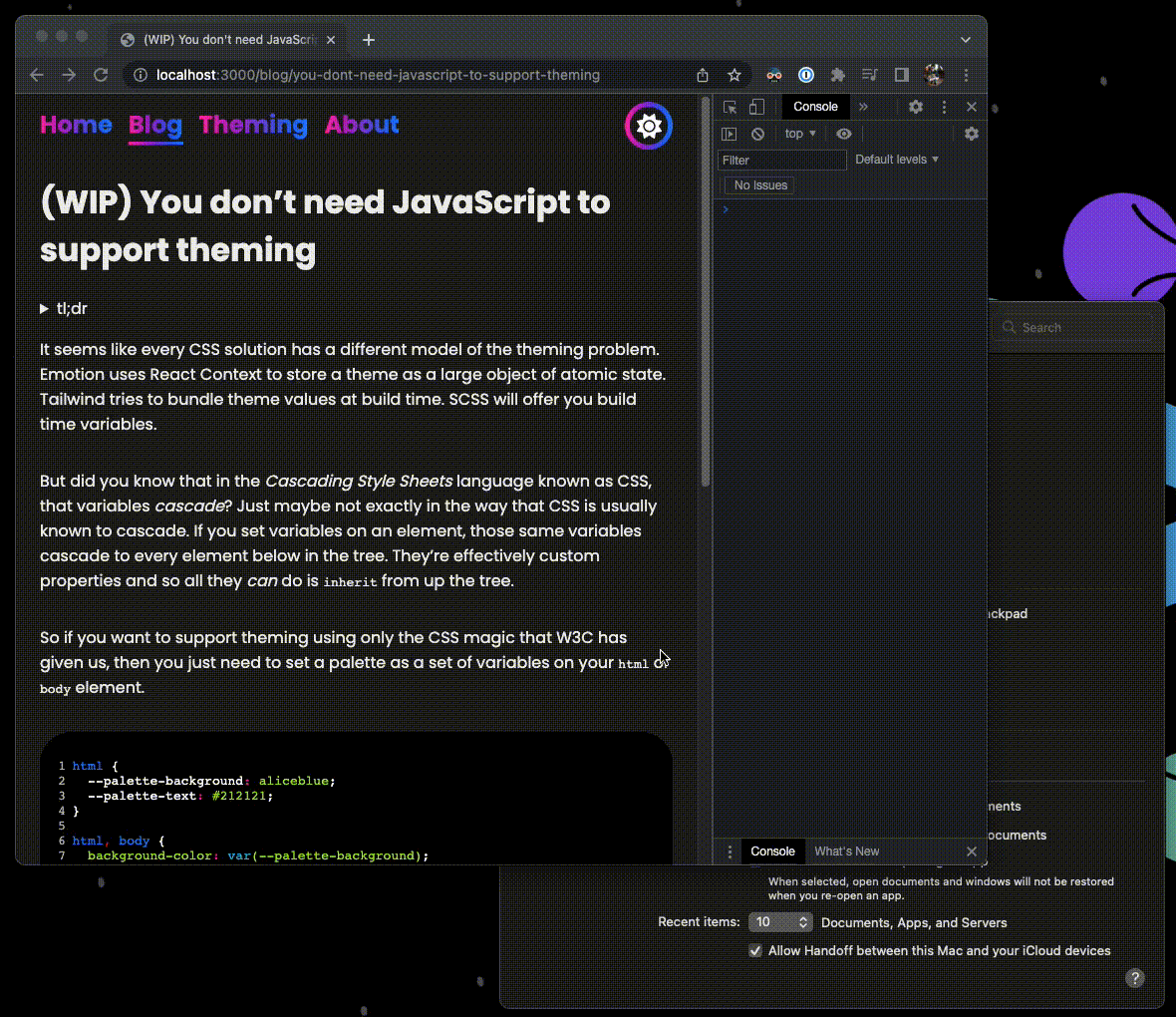Close the DevTools panel
The height and width of the screenshot is (1017, 1176).
click(x=972, y=107)
